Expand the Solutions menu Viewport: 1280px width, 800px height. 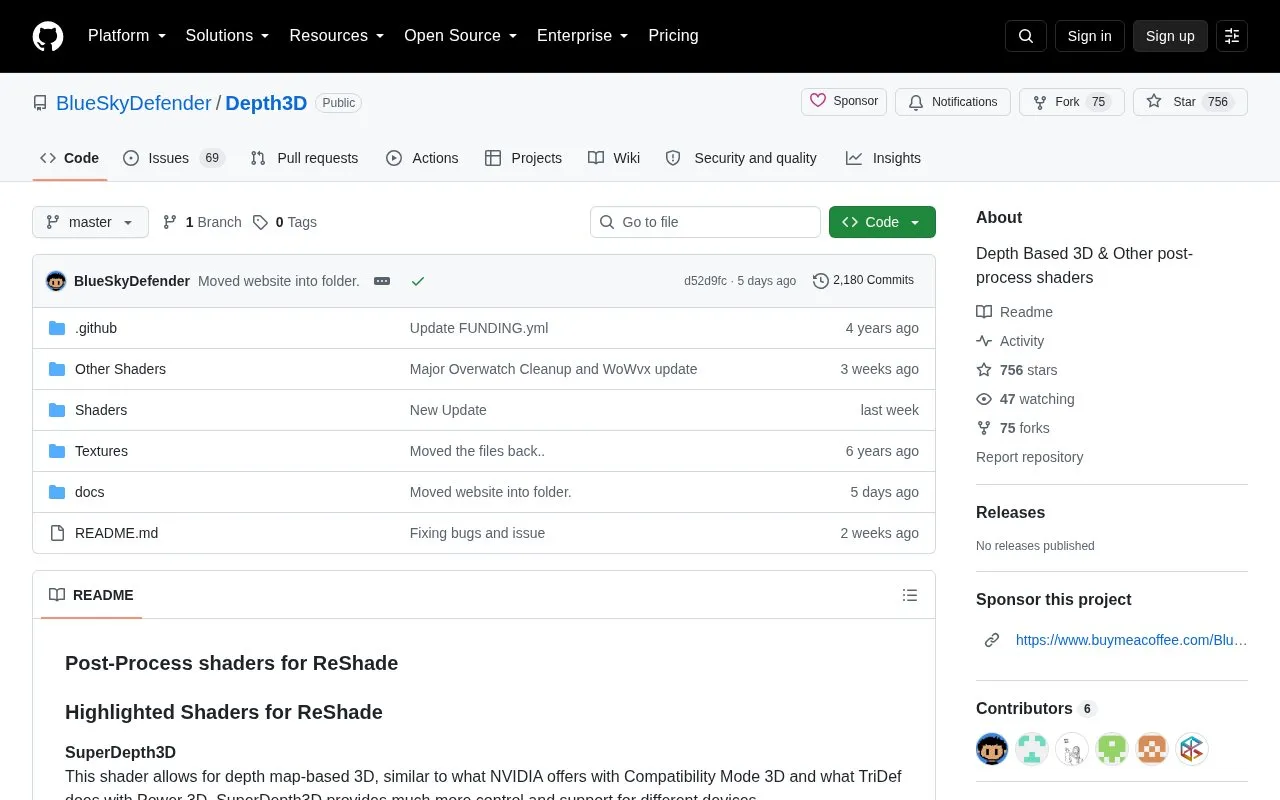228,36
